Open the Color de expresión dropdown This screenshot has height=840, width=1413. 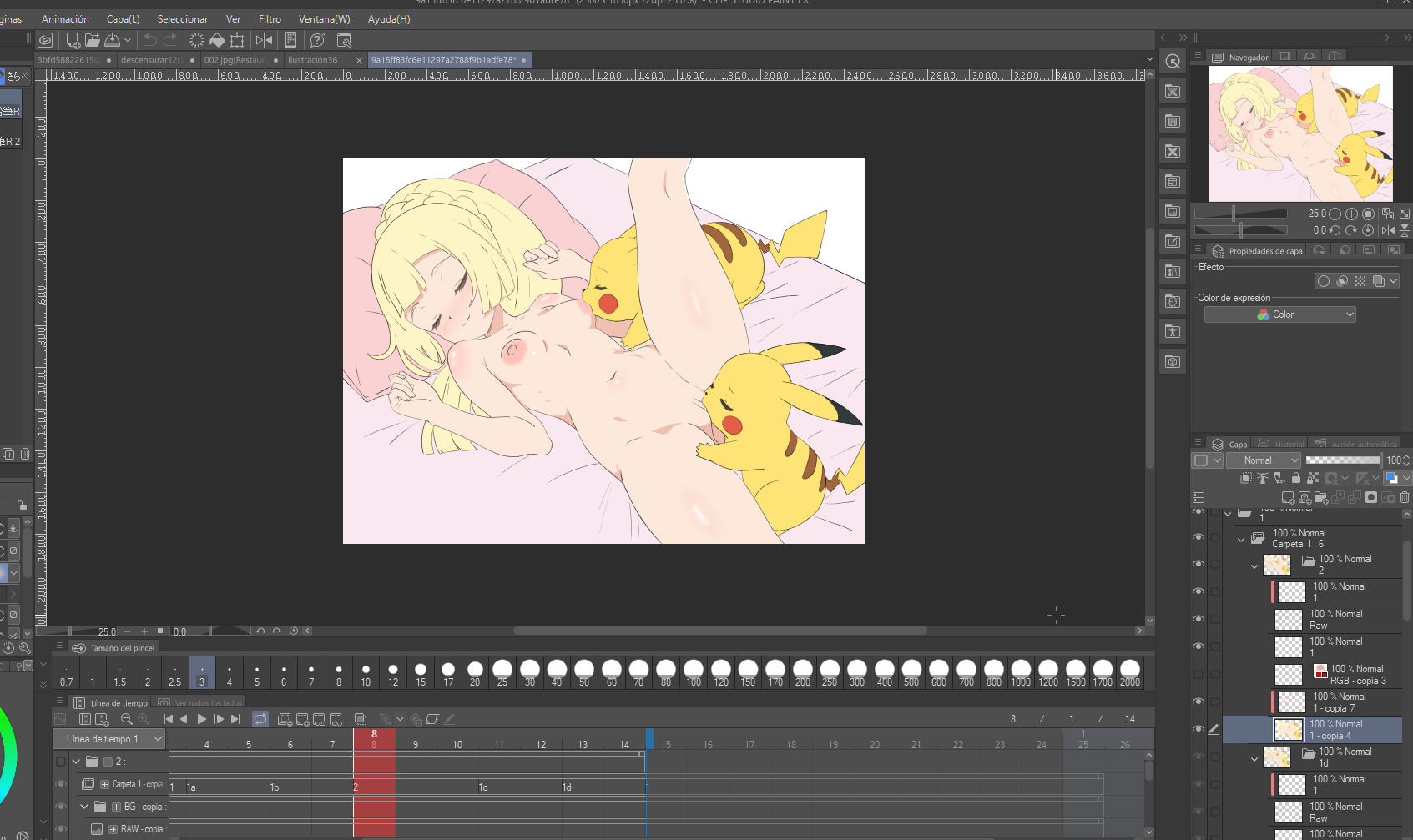pos(1279,314)
